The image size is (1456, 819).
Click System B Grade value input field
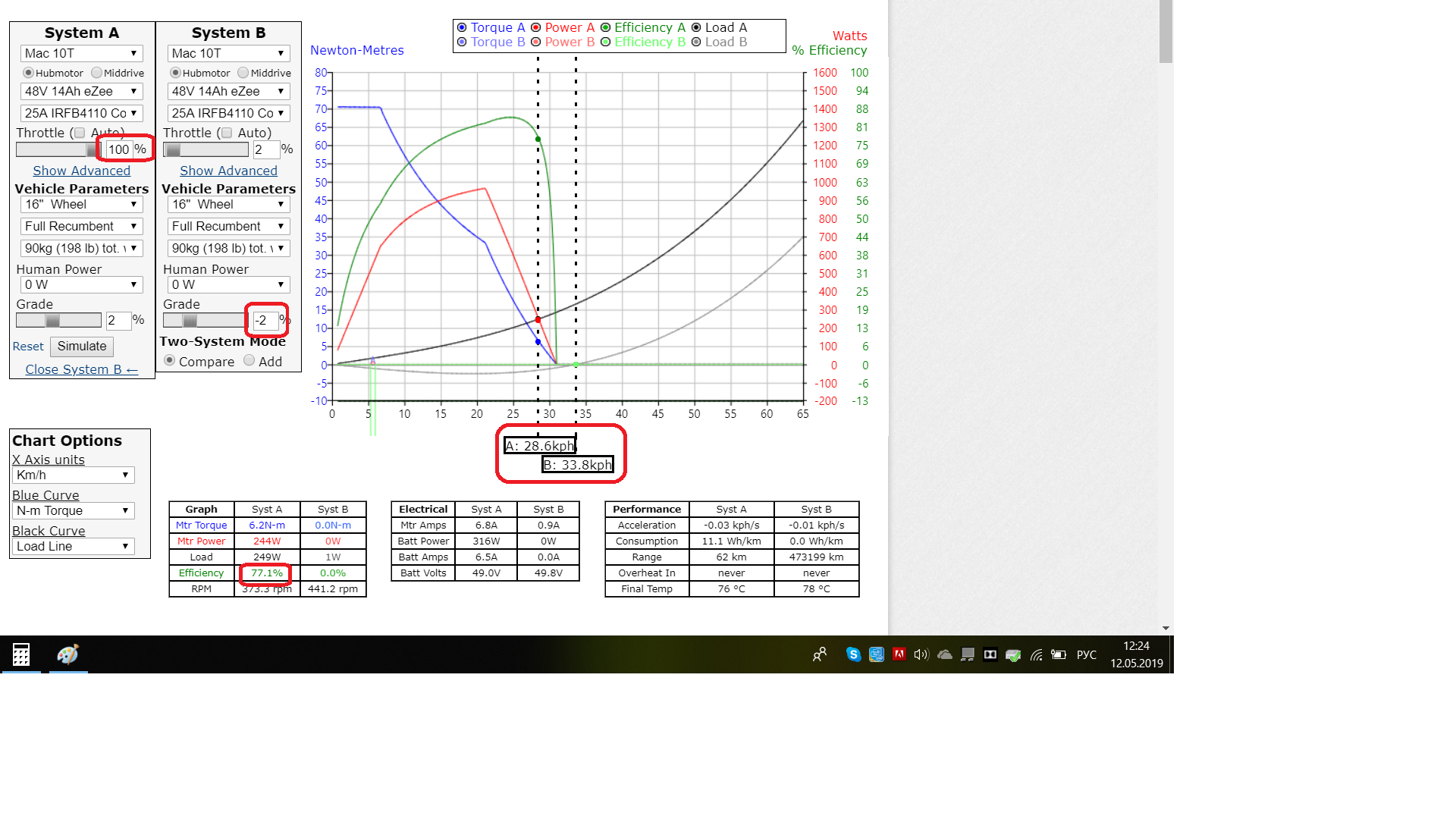coord(265,320)
